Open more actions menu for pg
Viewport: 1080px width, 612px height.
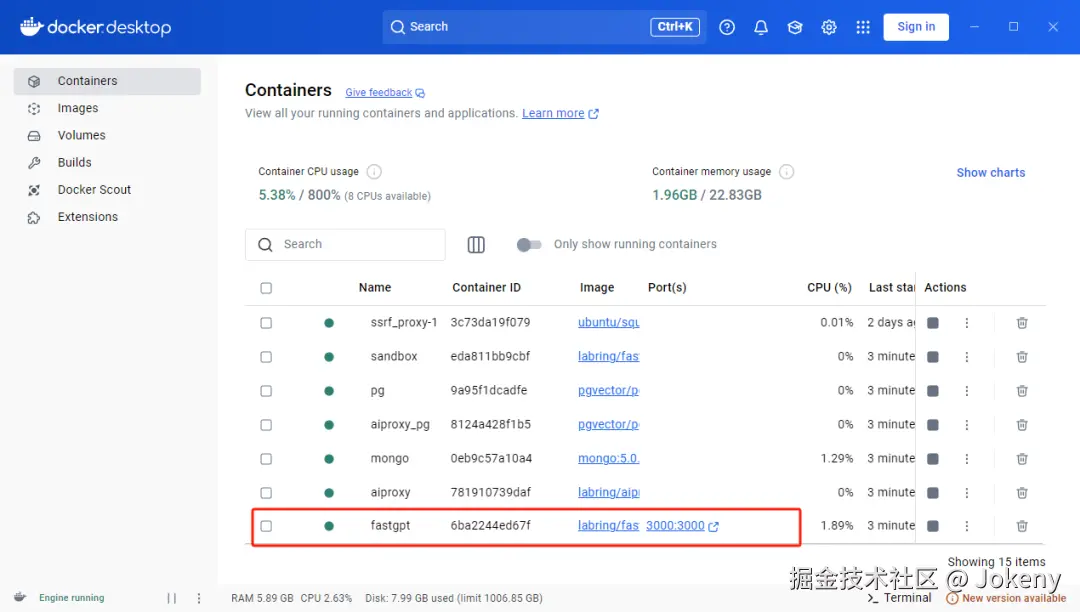(966, 390)
